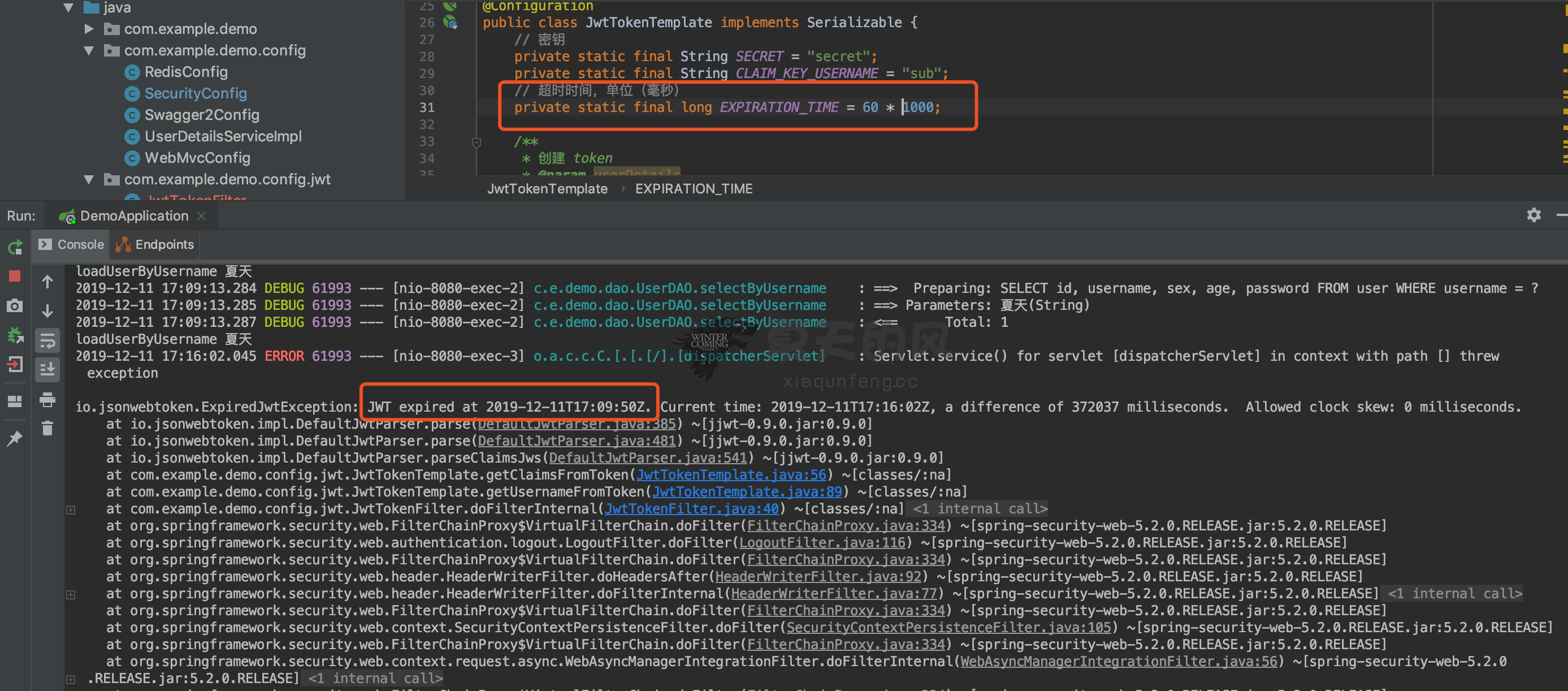This screenshot has width=1568, height=691.
Task: Print the console output with printer icon
Action: click(x=47, y=399)
